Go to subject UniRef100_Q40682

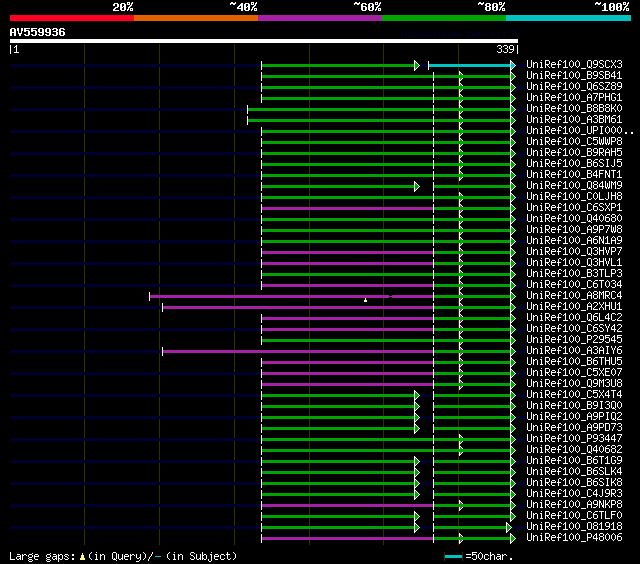(x=574, y=450)
